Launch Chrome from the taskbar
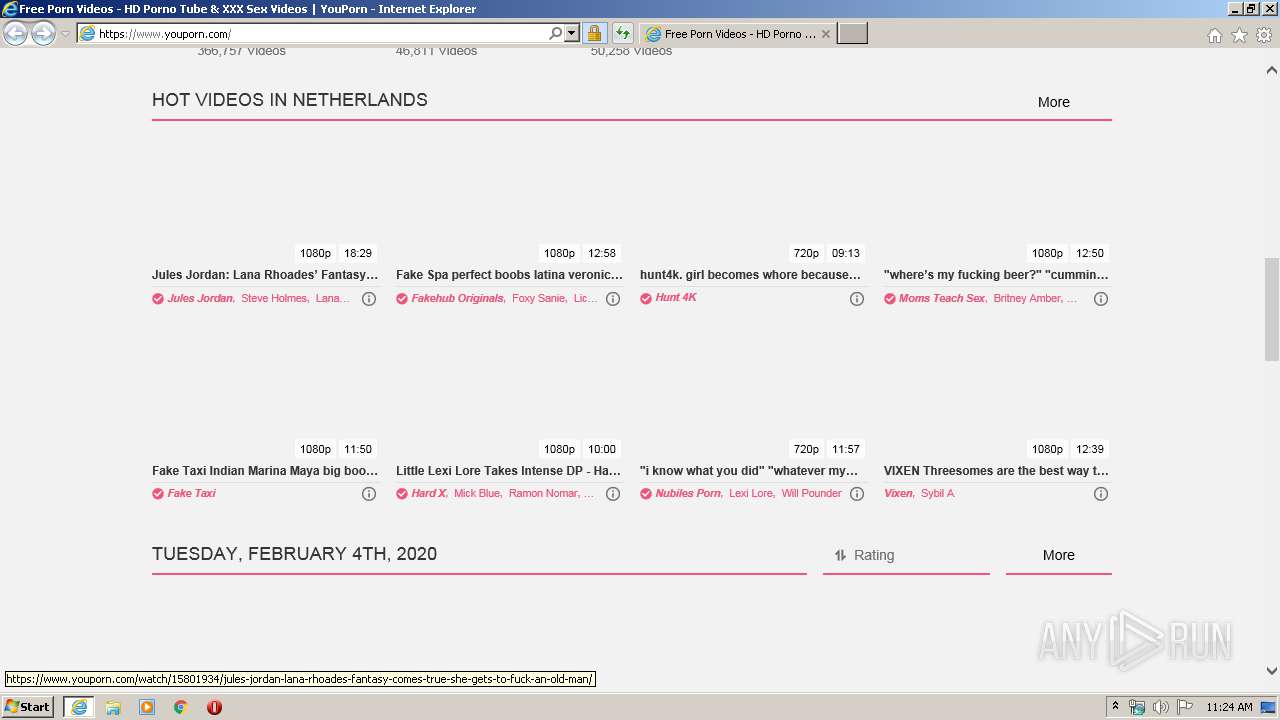The height and width of the screenshot is (720, 1280). [181, 707]
